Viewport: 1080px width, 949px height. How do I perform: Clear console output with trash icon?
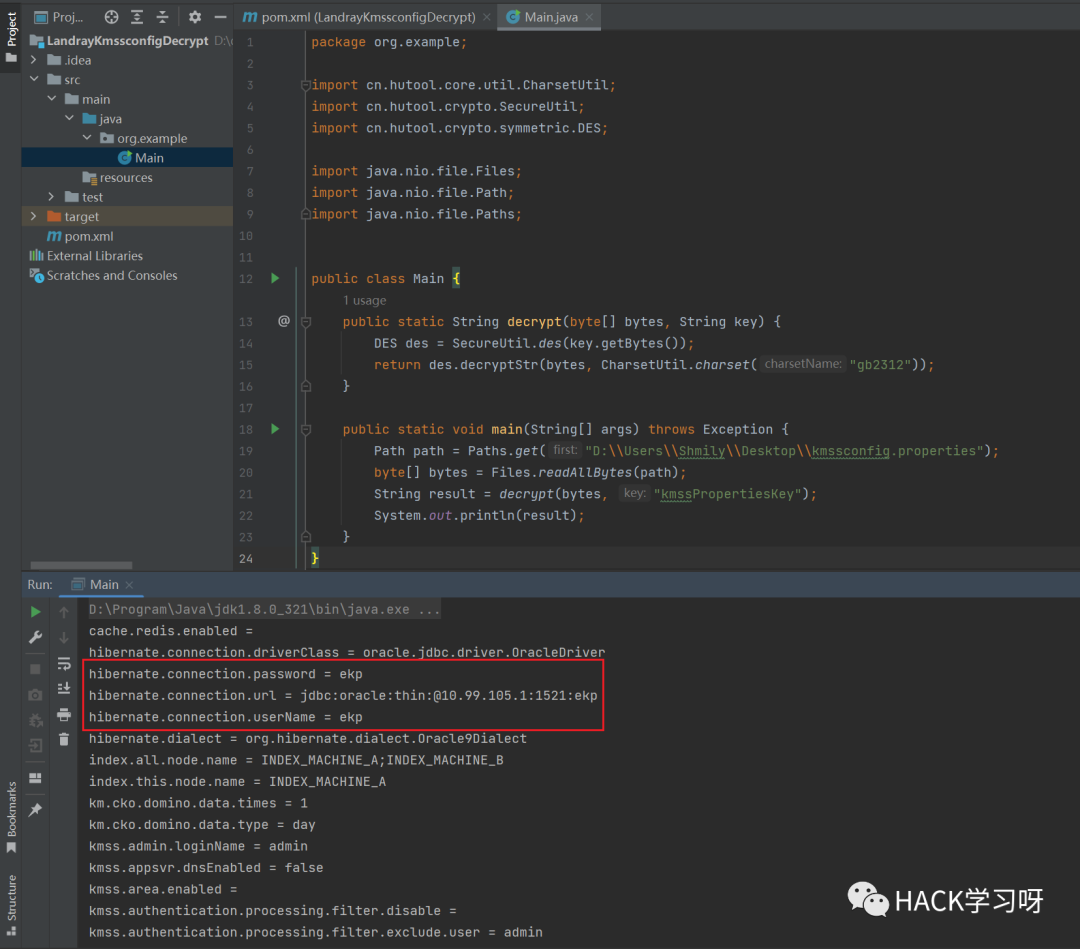[64, 740]
